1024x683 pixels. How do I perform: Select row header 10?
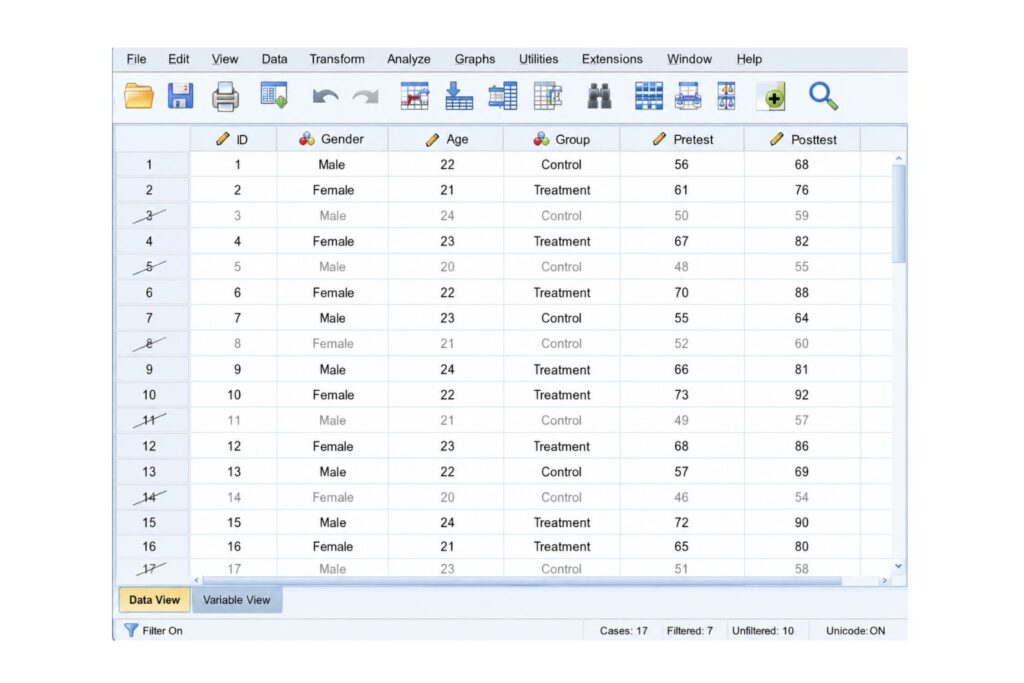click(x=150, y=394)
